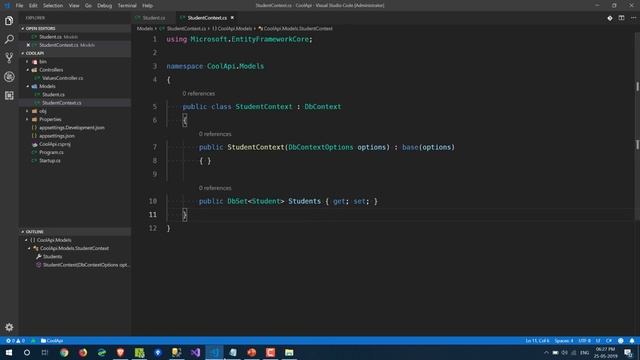The width and height of the screenshot is (640, 360).
Task: Launch Brave browser from the taskbar
Action: click(120, 353)
